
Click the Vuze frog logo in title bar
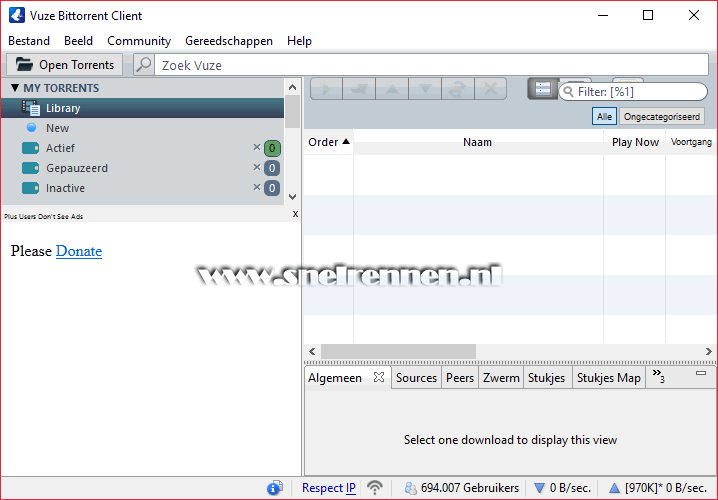click(16, 15)
